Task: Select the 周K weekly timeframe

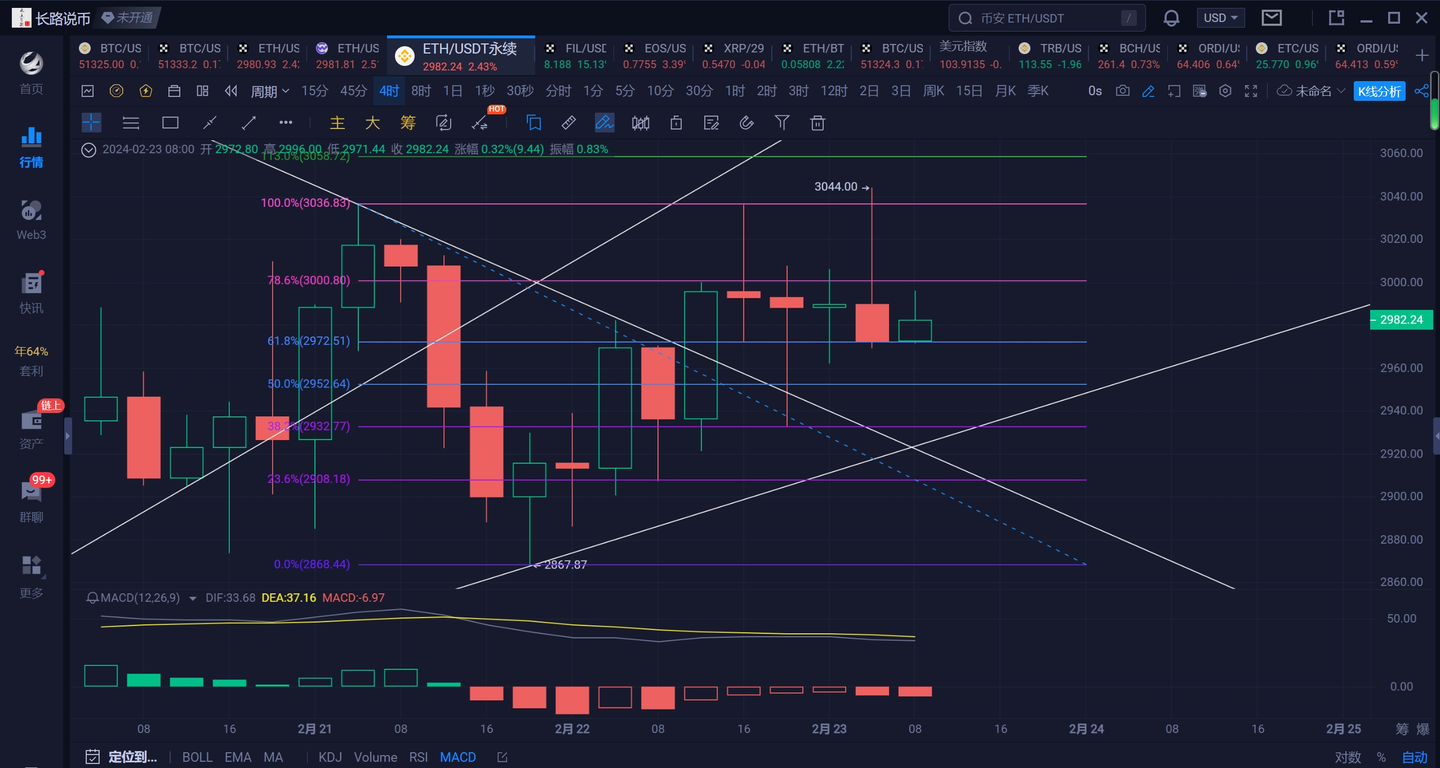Action: [x=933, y=91]
